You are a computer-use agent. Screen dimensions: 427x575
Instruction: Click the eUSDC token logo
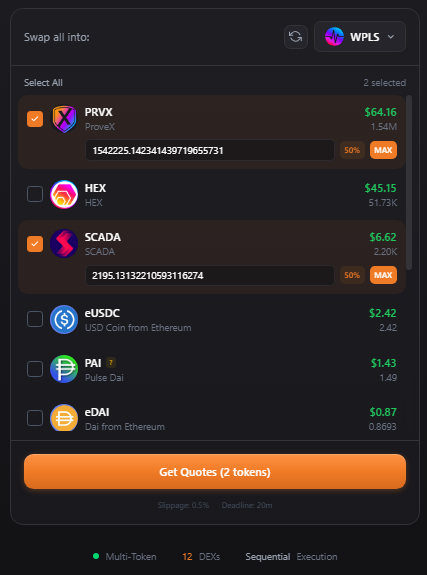64,319
